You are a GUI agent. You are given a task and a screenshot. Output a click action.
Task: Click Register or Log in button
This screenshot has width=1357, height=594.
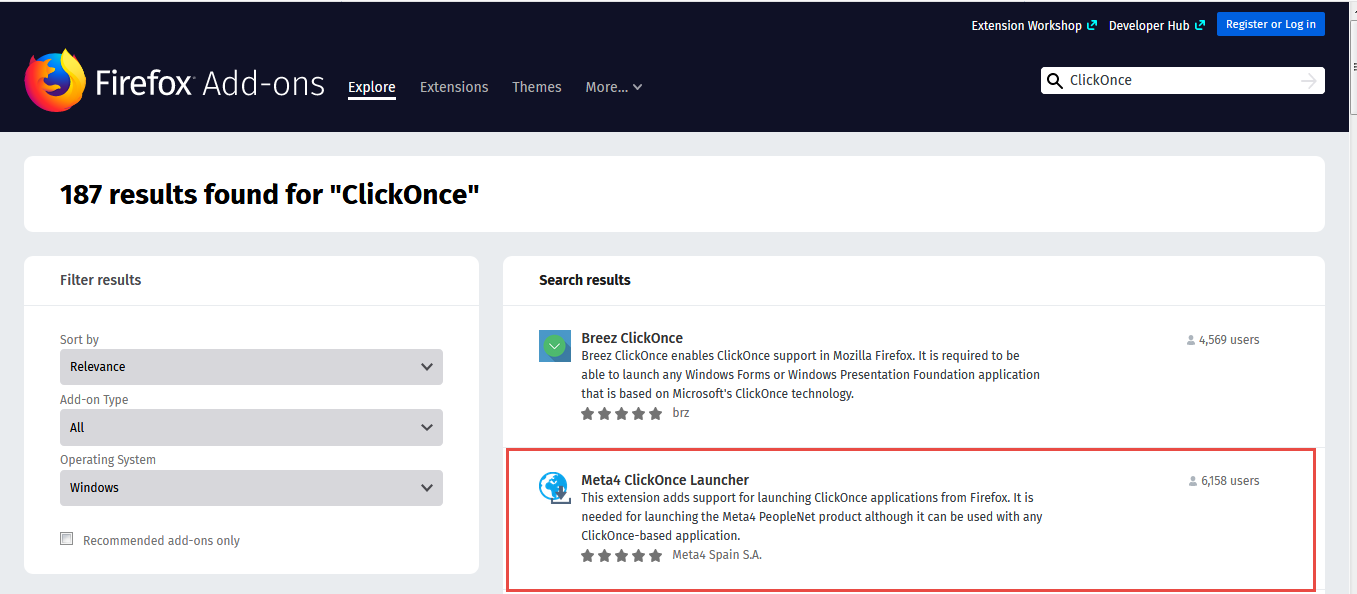[x=1270, y=24]
